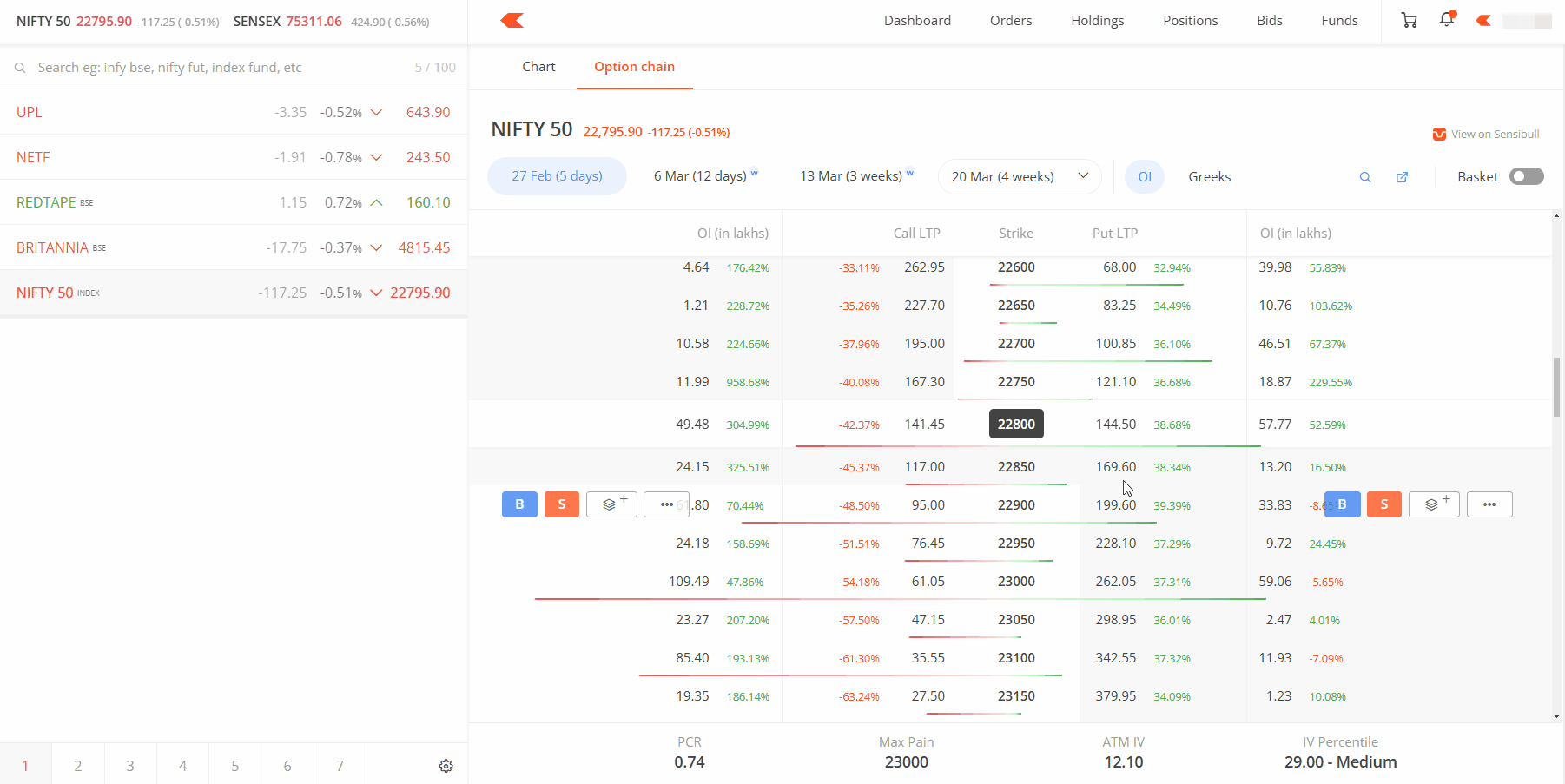Select NETF in the watchlist
The image size is (1565, 784).
[x=234, y=157]
